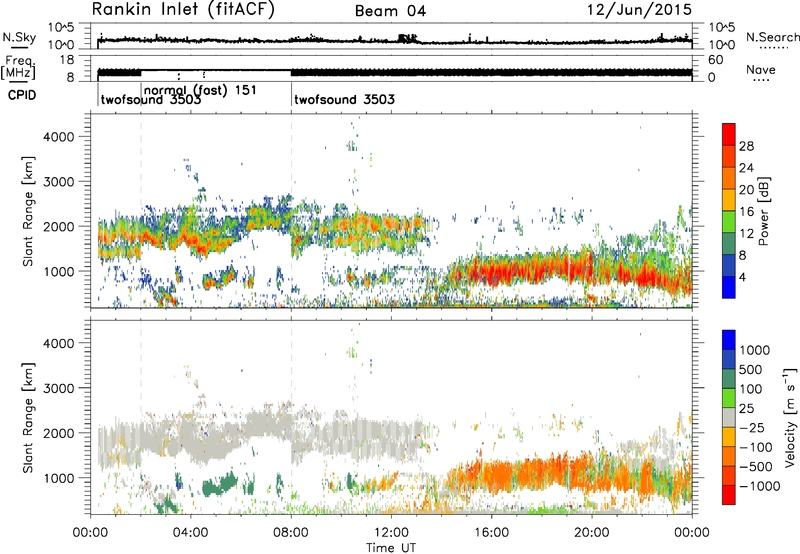Click the second 'twofsound 3503' label after 08:00

344,99
